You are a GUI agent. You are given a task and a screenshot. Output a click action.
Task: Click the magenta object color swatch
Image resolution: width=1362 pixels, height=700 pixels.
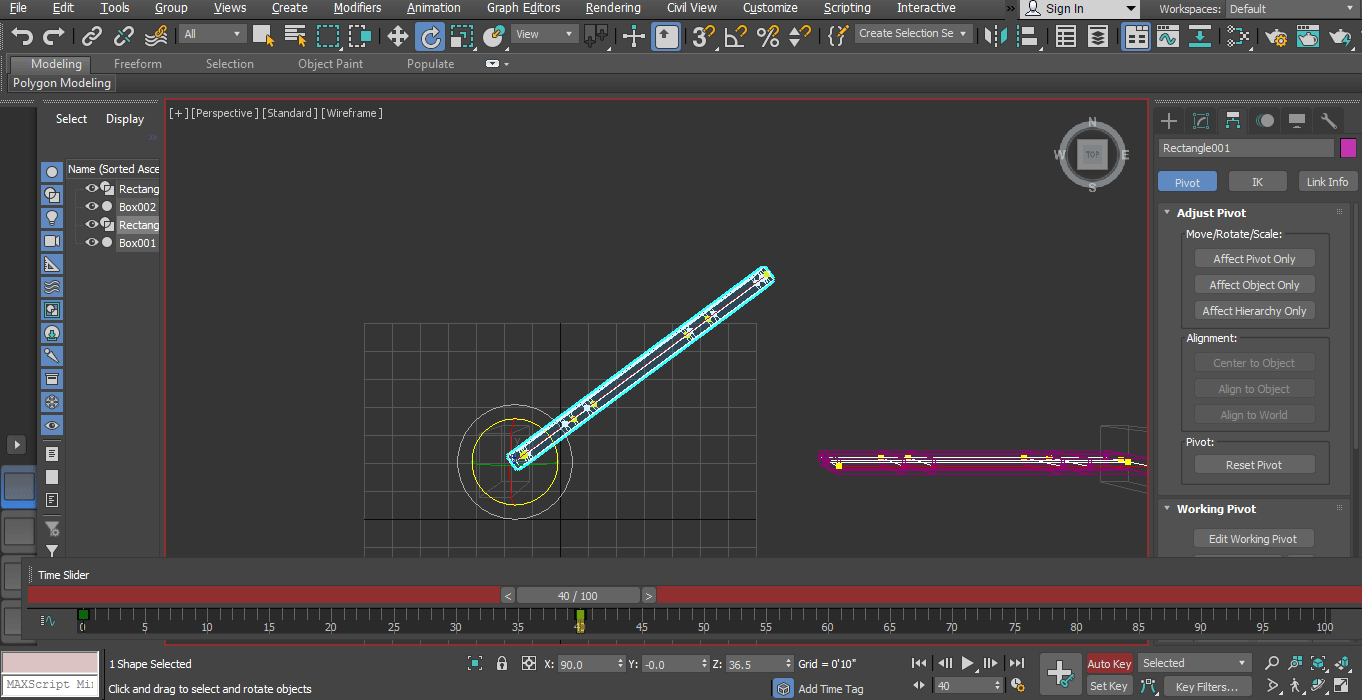click(1347, 148)
